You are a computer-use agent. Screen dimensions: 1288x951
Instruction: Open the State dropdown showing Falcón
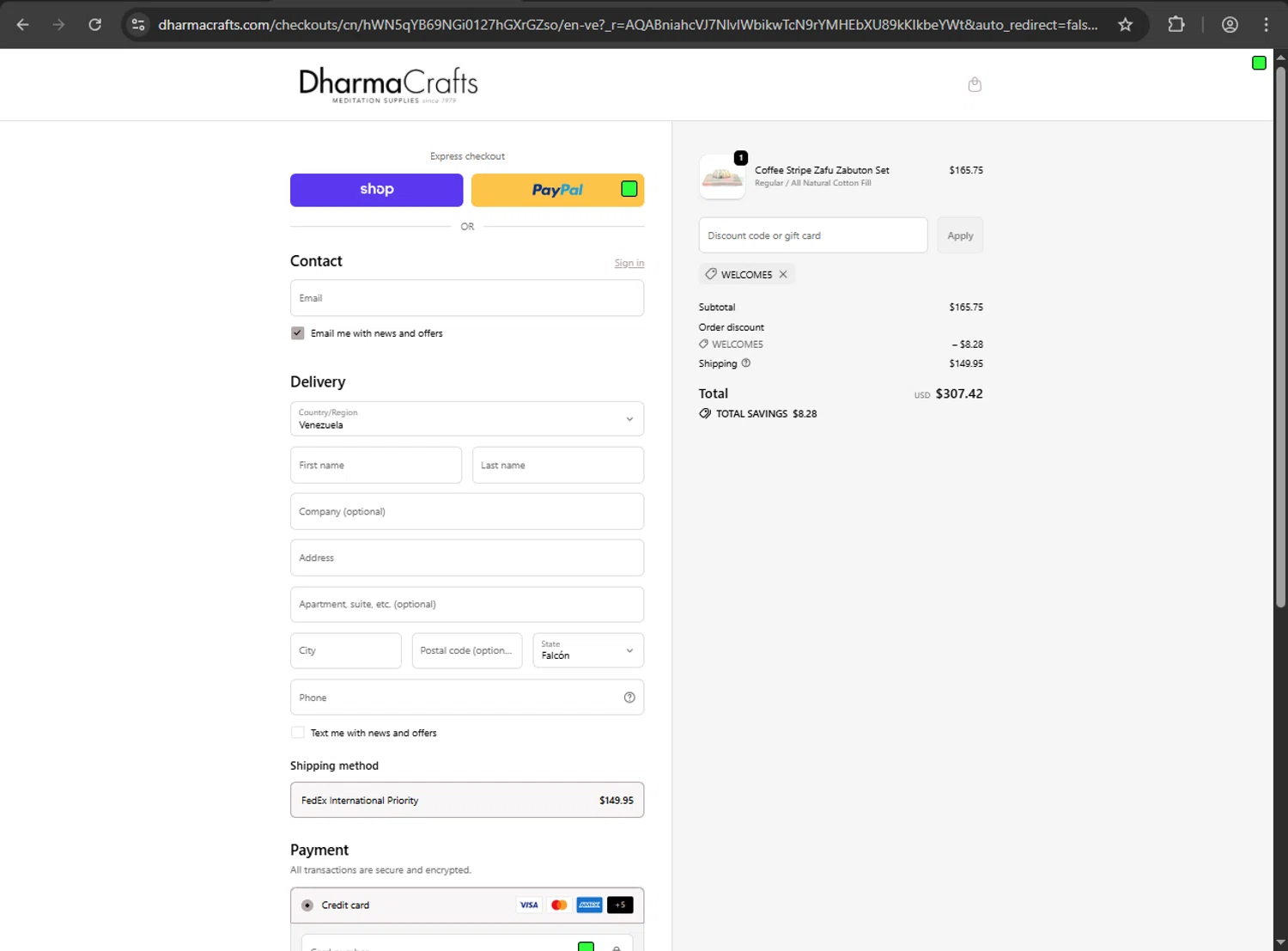point(588,650)
